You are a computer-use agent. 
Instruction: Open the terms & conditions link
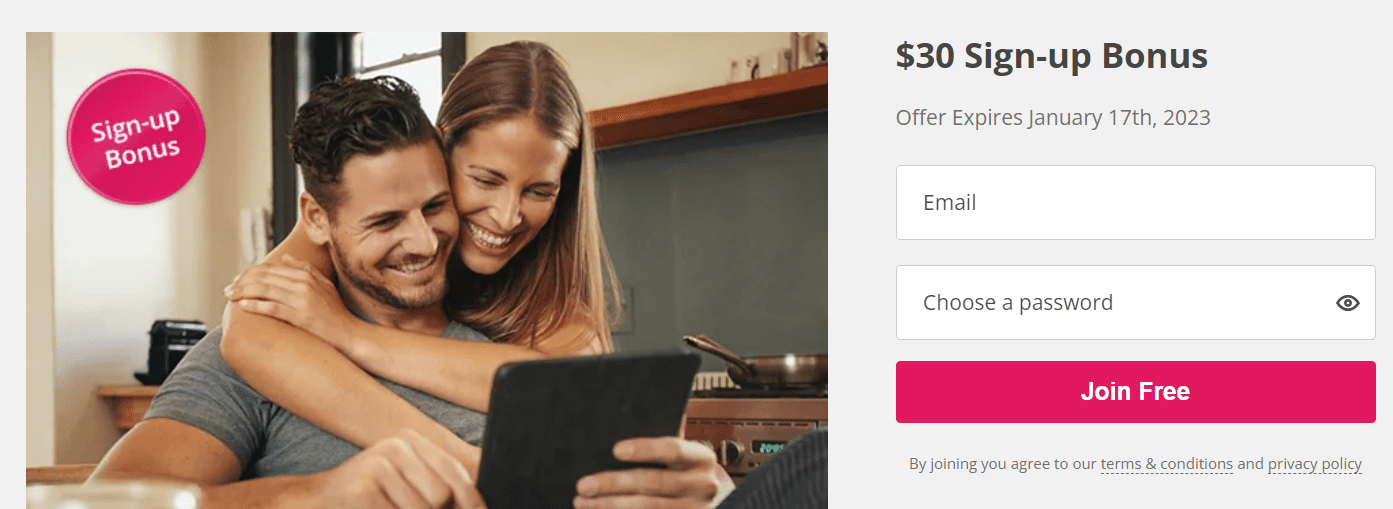1166,464
